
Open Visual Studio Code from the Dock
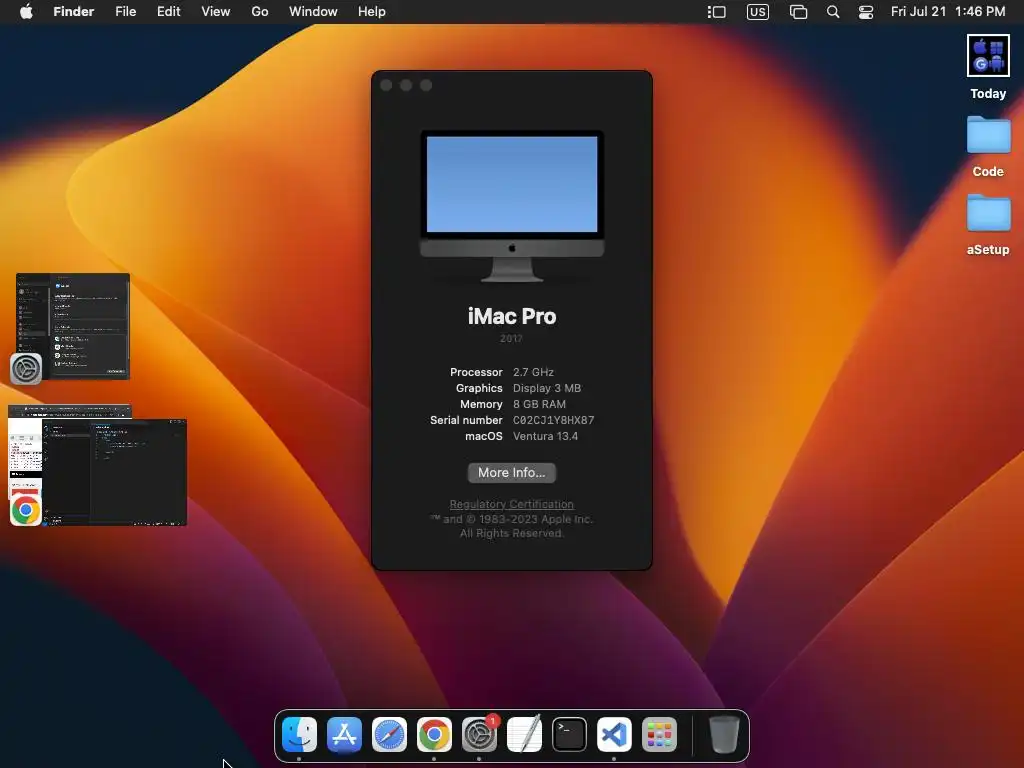(615, 735)
